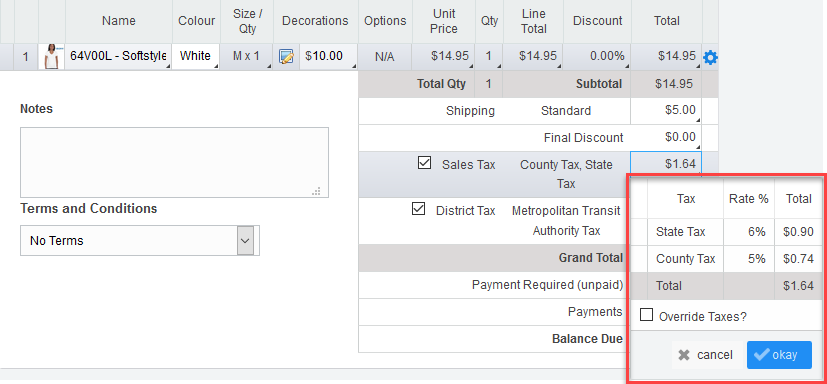Click the Rate % column header in popup

tap(748, 199)
